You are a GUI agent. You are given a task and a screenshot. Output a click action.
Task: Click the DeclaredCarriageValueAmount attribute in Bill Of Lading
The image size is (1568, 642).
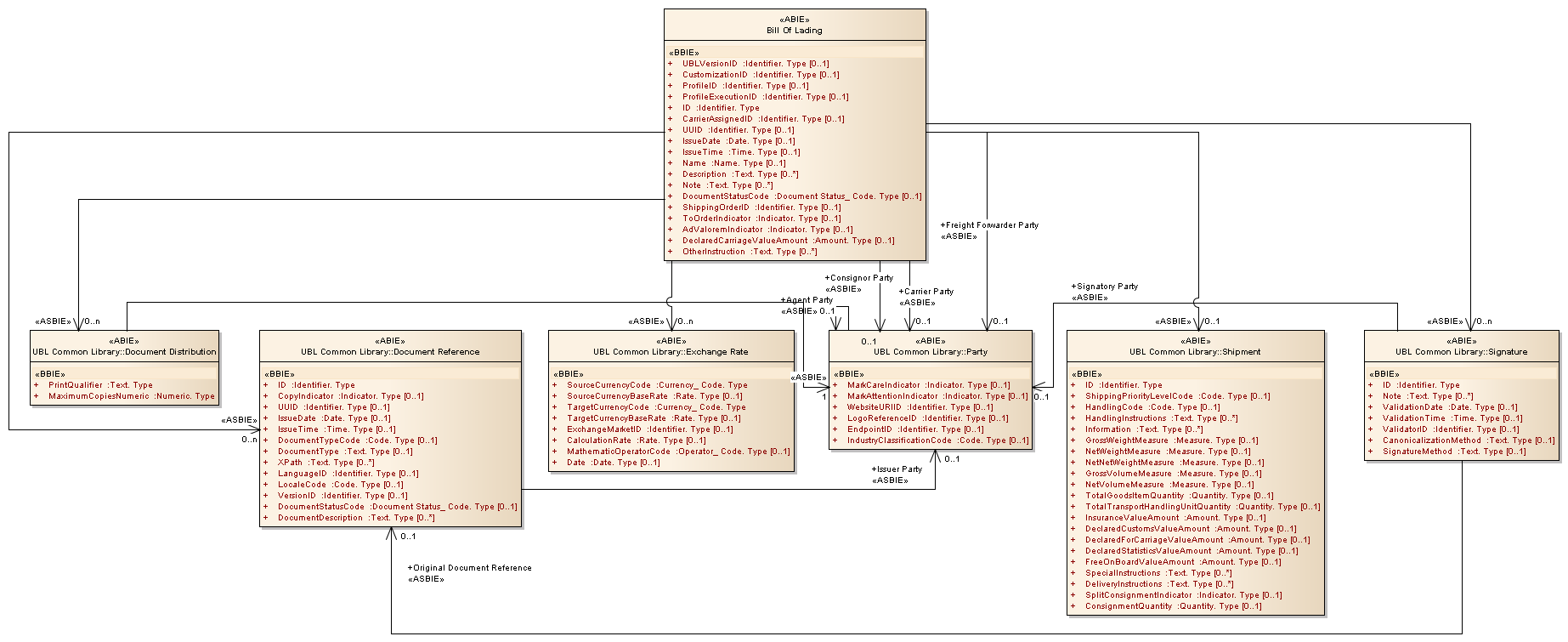(788, 241)
